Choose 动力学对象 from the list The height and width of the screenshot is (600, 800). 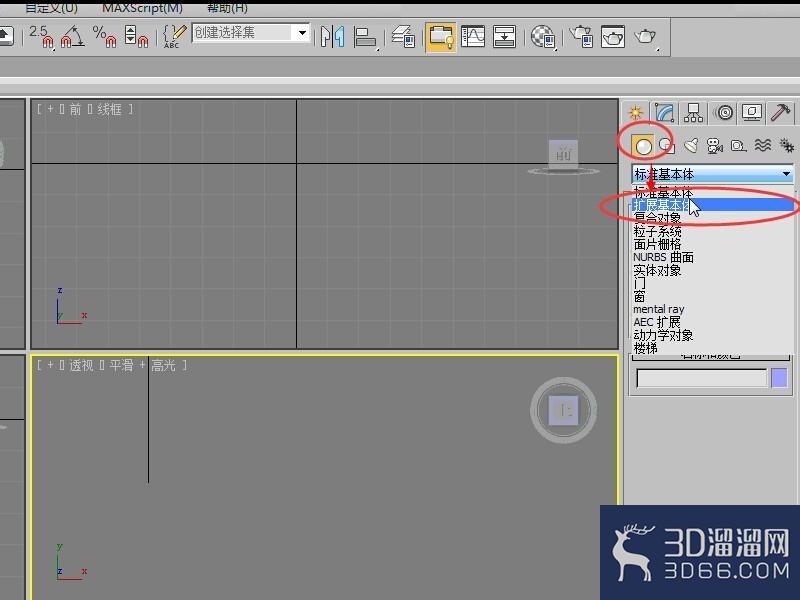pyautogui.click(x=712, y=335)
